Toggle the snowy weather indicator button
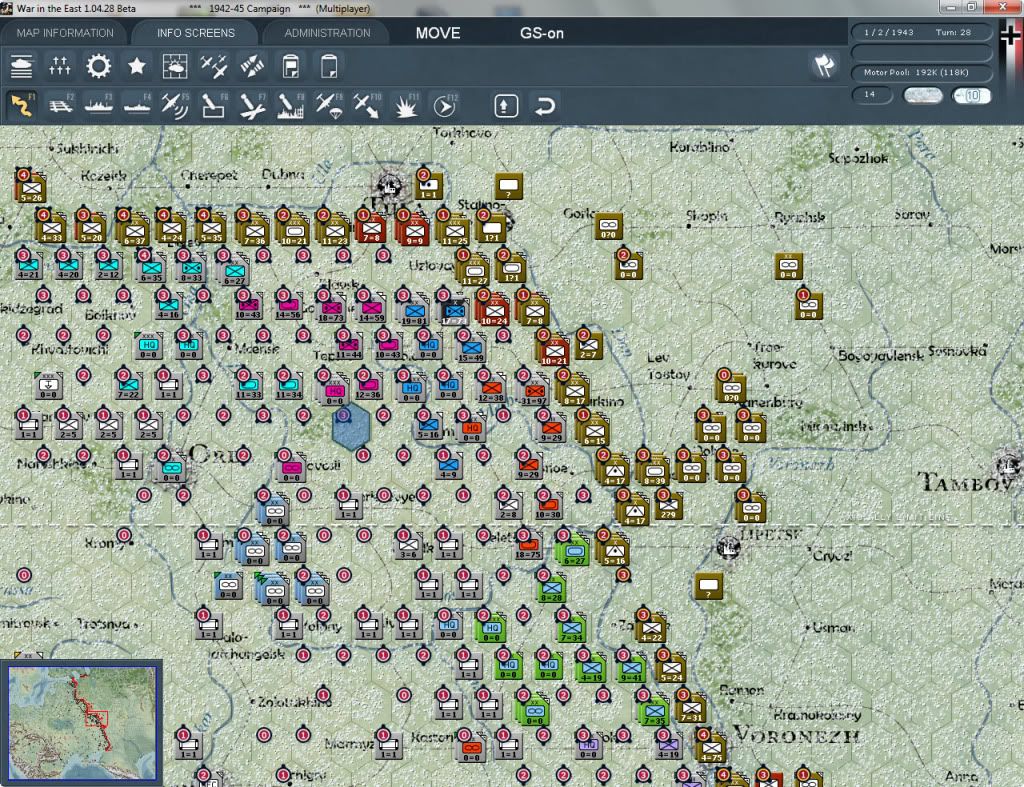 (922, 95)
